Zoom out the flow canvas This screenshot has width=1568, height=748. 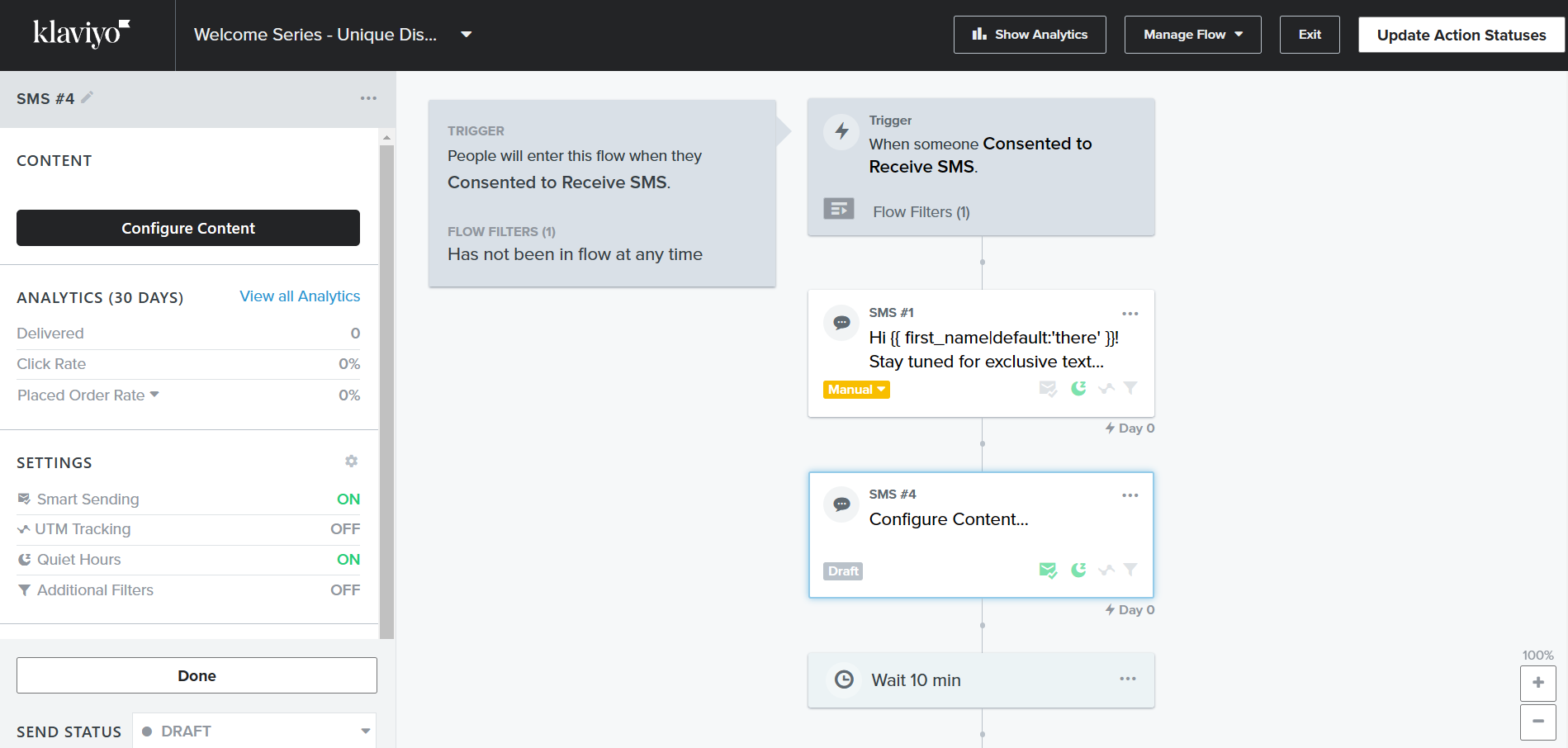[x=1537, y=722]
